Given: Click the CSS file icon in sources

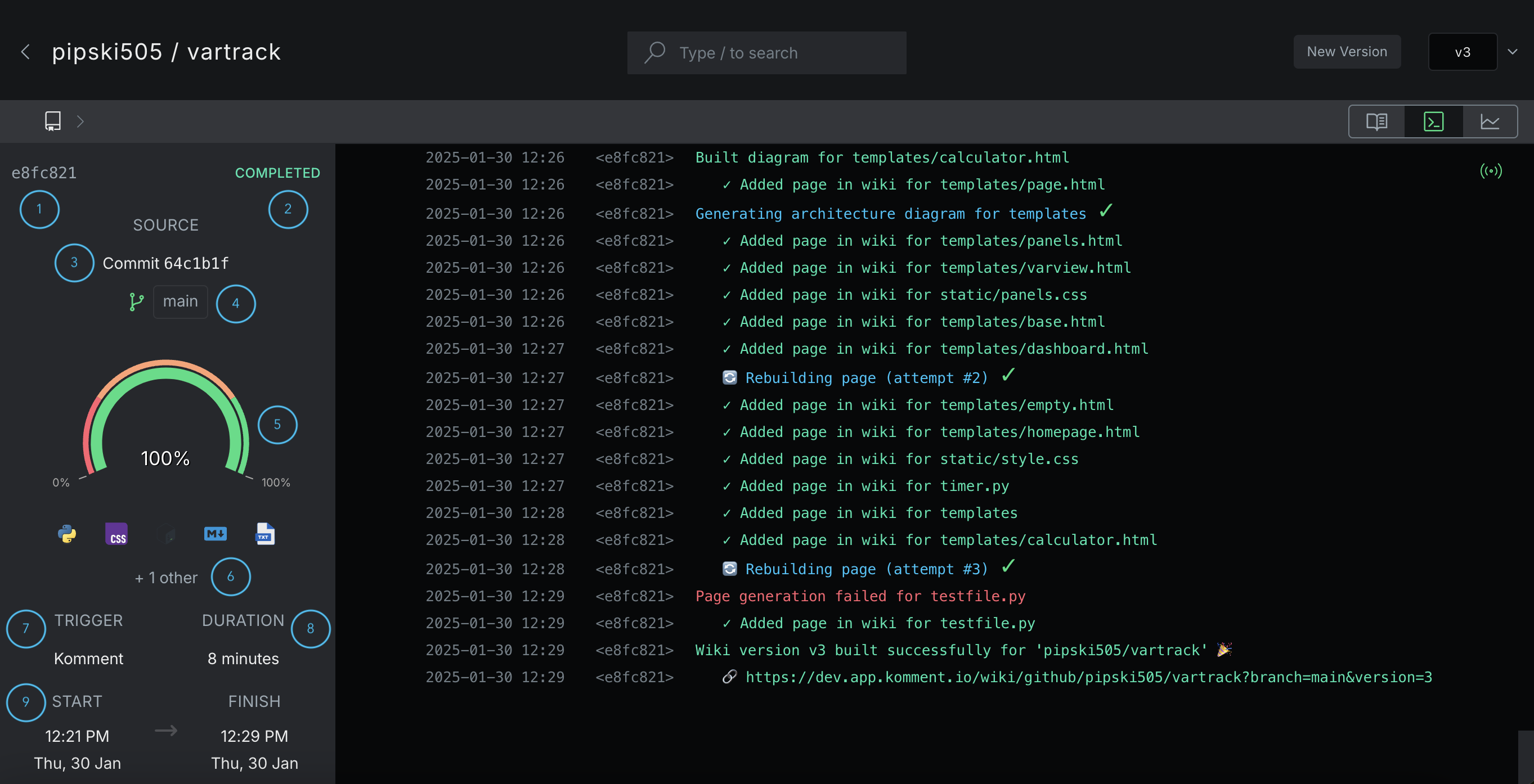Looking at the screenshot, I should 117,534.
